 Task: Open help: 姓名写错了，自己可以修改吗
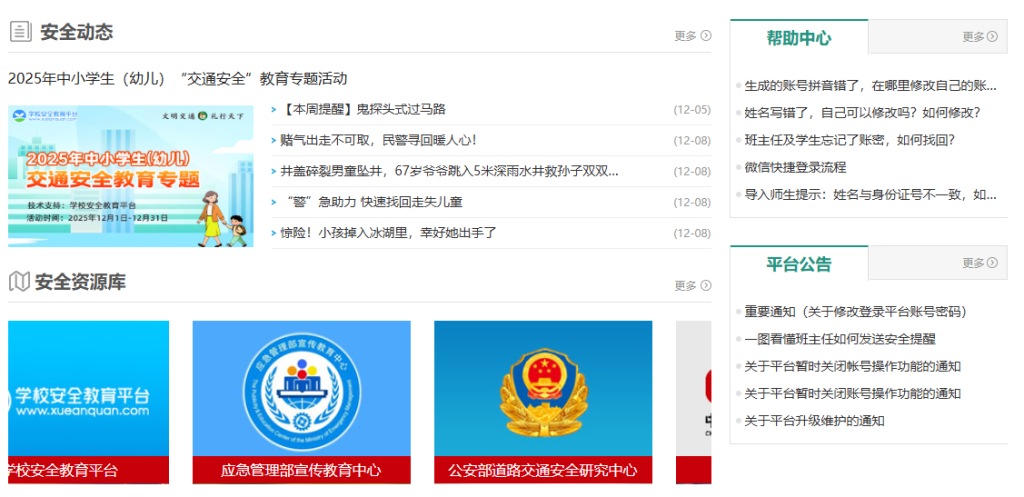tap(863, 113)
